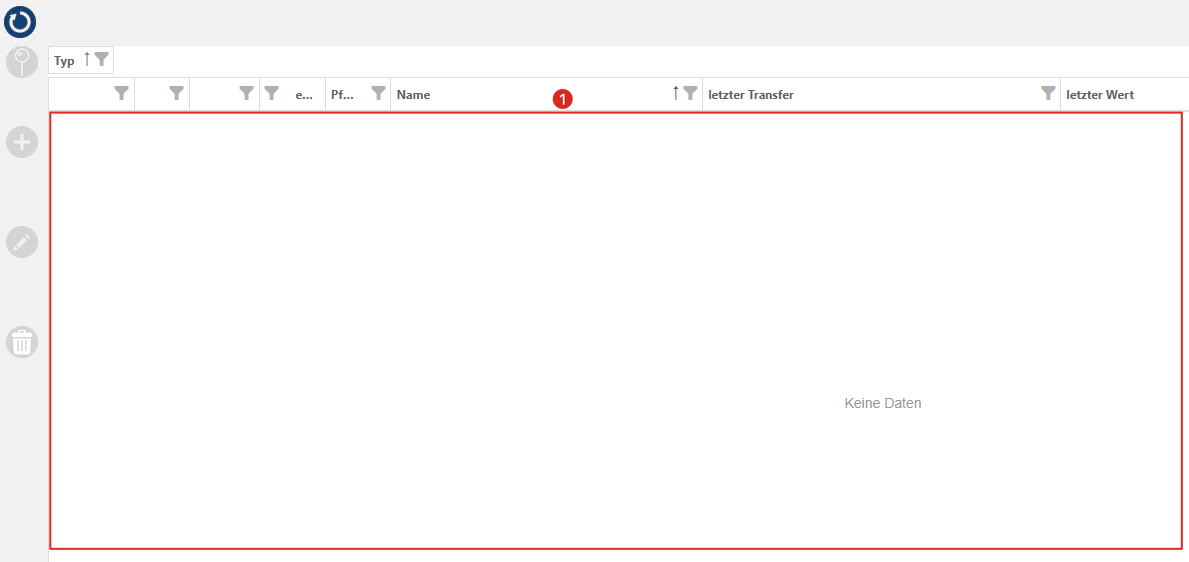Toggle sort arrow on Typ group chip
This screenshot has height=562, width=1189.
[87, 60]
